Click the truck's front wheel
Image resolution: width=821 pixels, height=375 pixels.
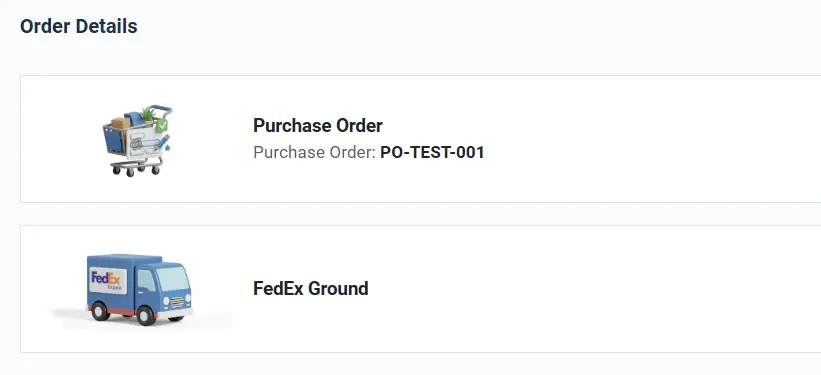147,315
